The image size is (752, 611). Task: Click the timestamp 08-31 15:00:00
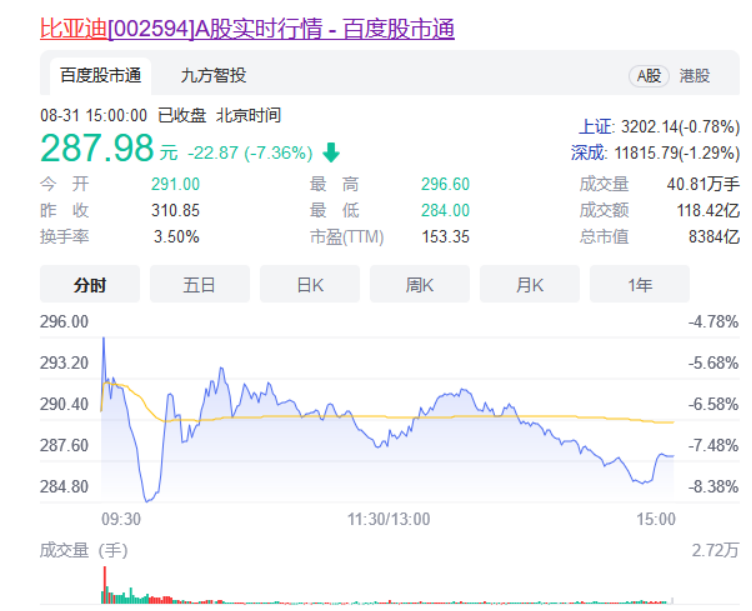pyautogui.click(x=94, y=116)
